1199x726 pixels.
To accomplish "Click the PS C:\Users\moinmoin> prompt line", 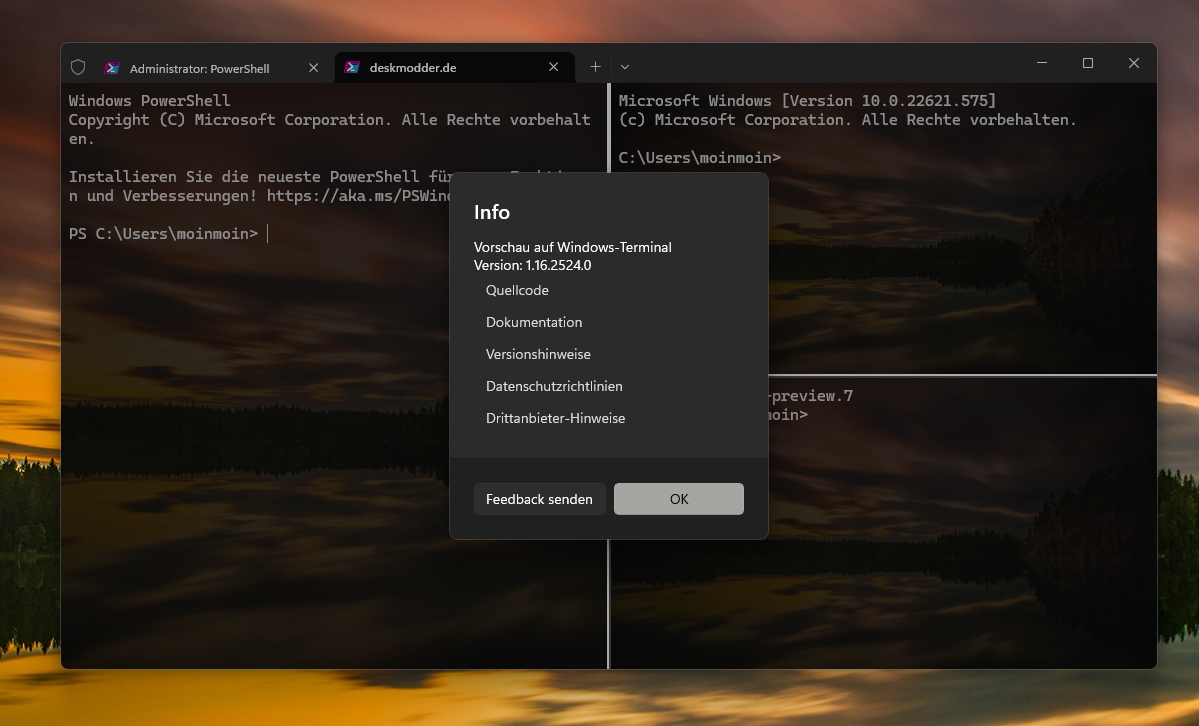I will click(x=164, y=234).
